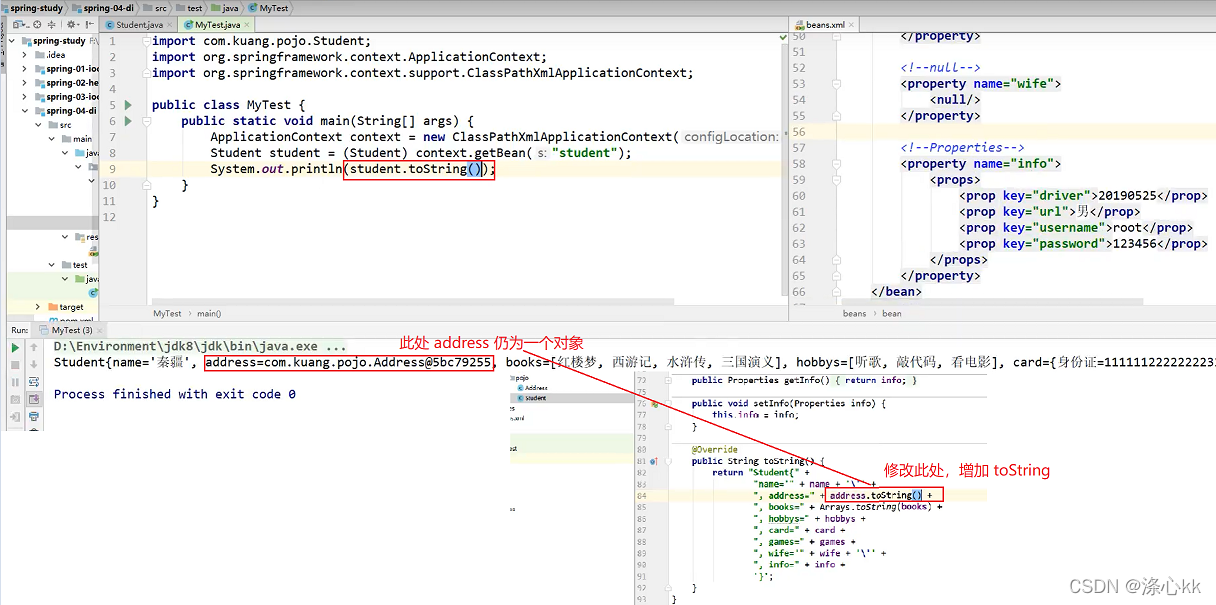Close MyTest (3) run tab

pyautogui.click(x=100, y=330)
